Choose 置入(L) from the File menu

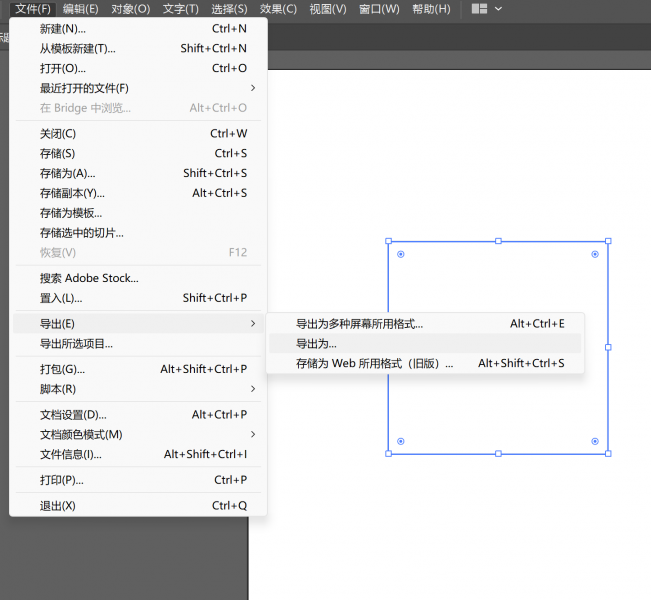pyautogui.click(x=61, y=298)
